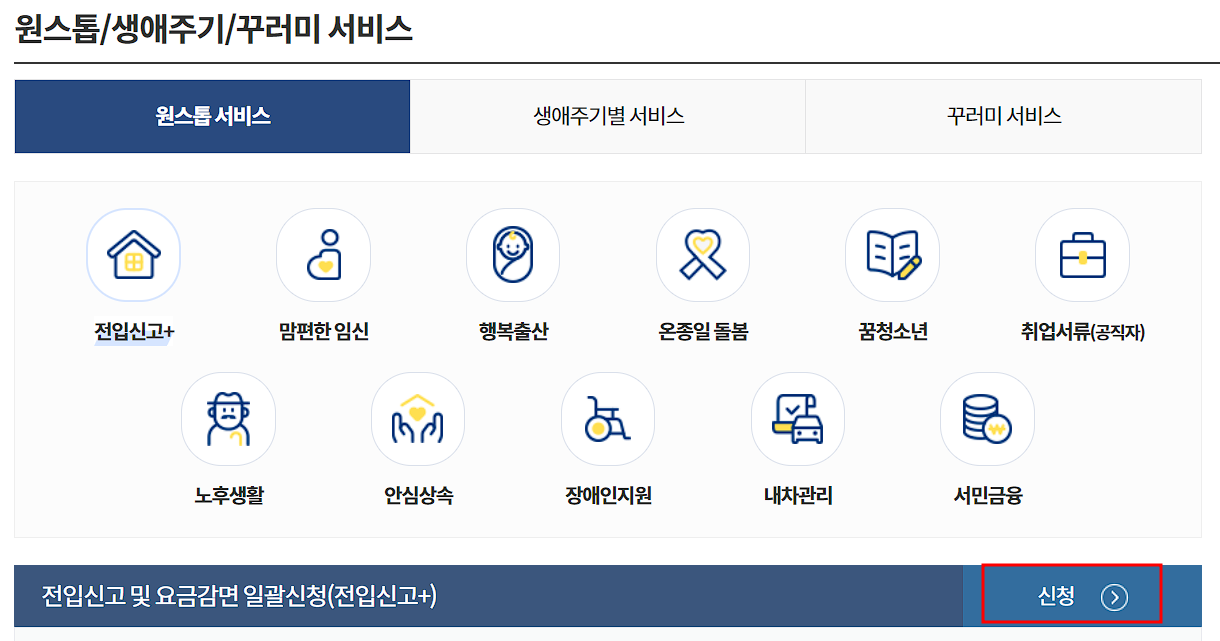Screen dimensions: 1220x641
Task: Click the 행복출산 baby icon
Action: 513,255
